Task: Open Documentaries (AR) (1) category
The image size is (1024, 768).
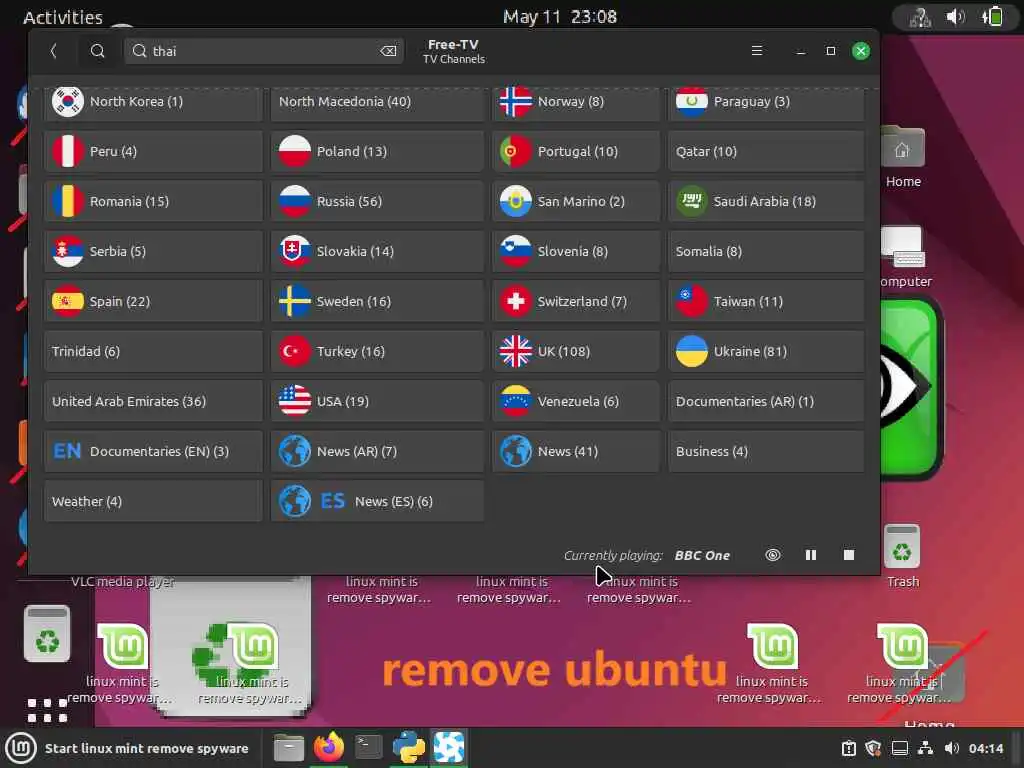Action: pyautogui.click(x=766, y=401)
